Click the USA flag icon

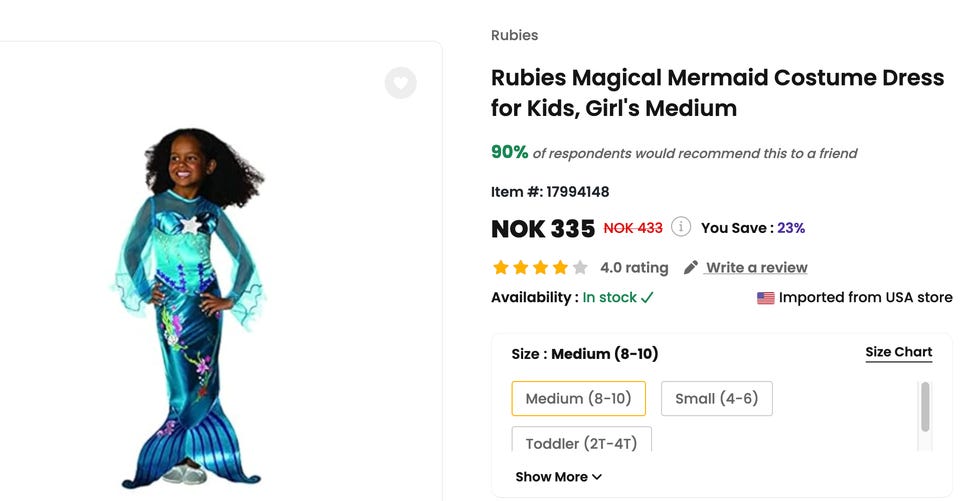[766, 298]
